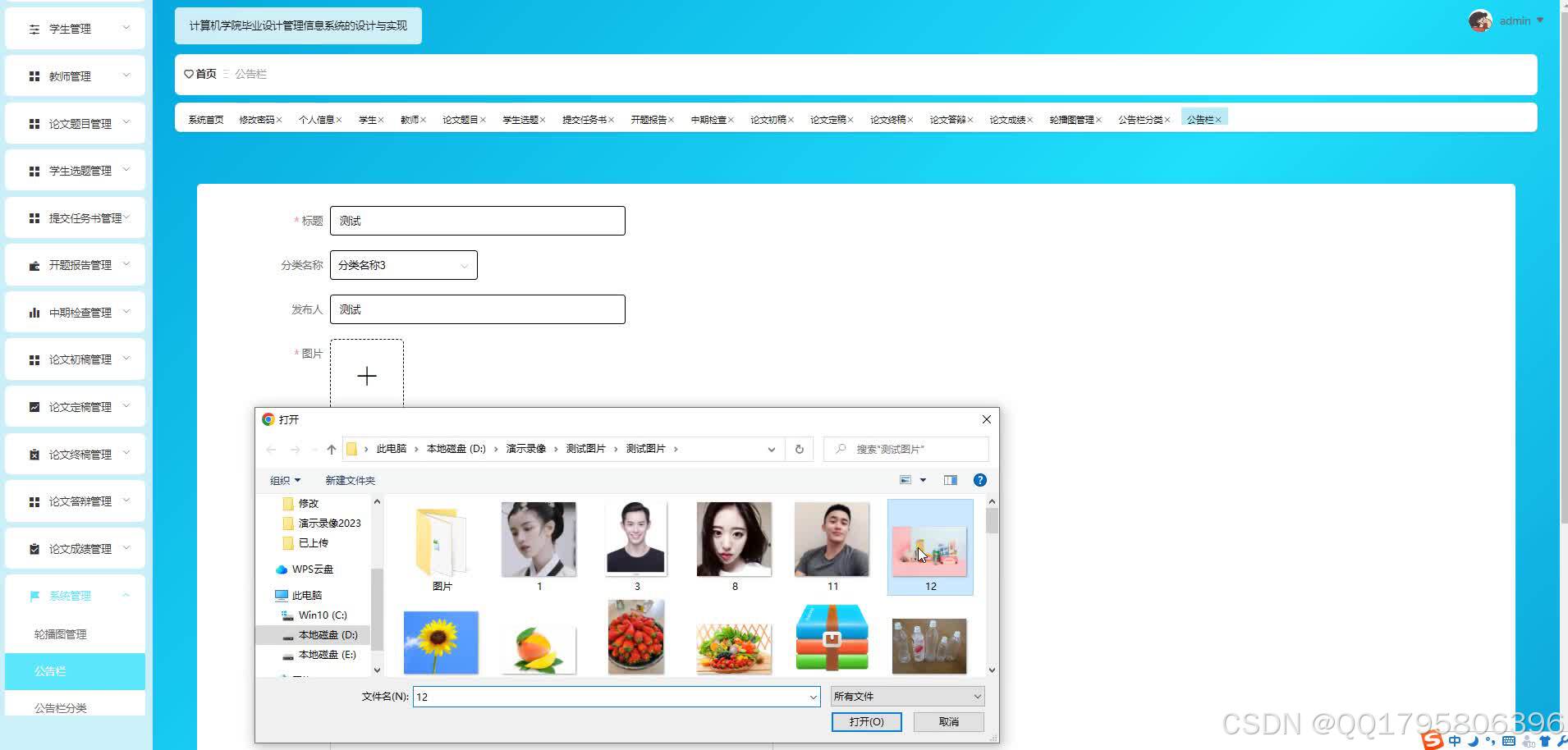Image resolution: width=1568 pixels, height=750 pixels.
Task: Change the view mode icon
Action: pos(905,480)
